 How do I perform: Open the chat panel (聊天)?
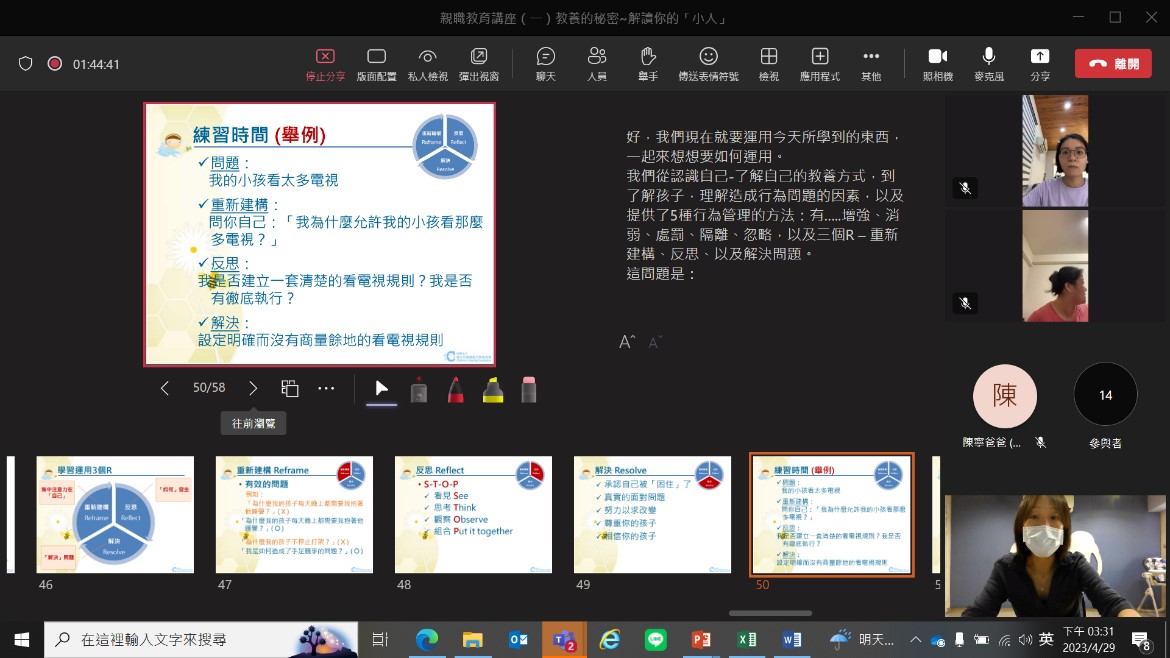click(x=545, y=63)
